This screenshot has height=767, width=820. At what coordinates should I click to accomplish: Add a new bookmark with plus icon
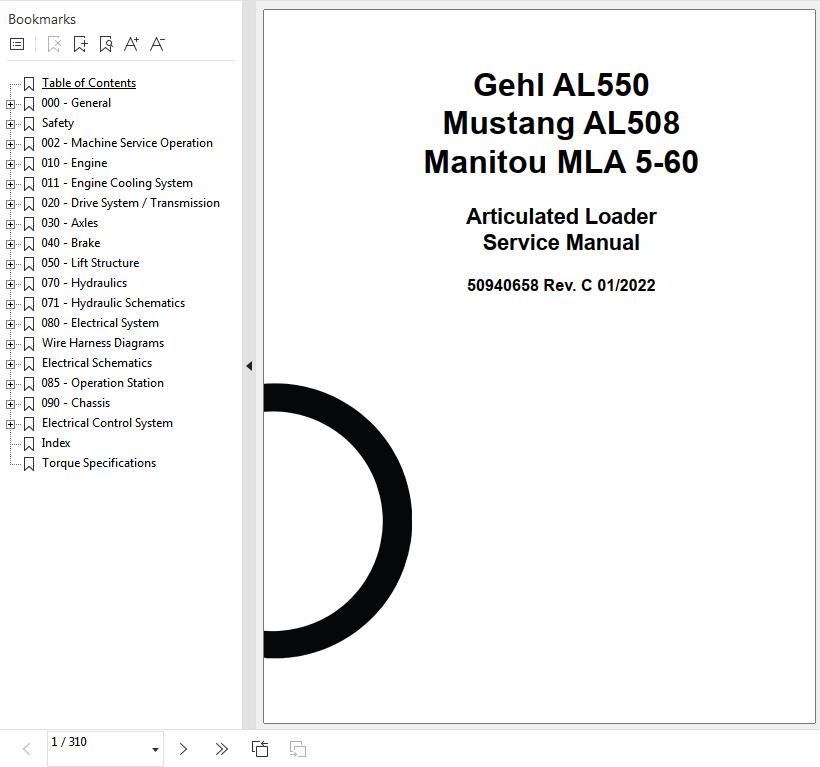(x=80, y=44)
